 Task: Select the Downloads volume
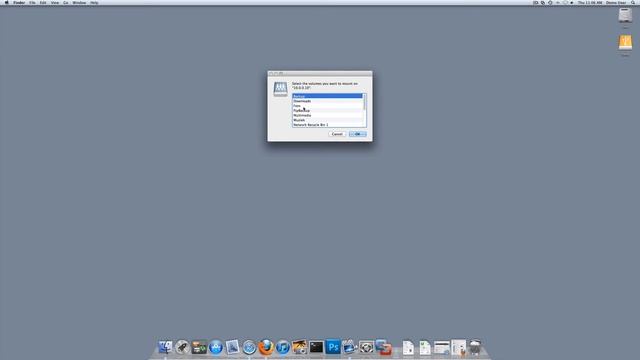pos(327,101)
